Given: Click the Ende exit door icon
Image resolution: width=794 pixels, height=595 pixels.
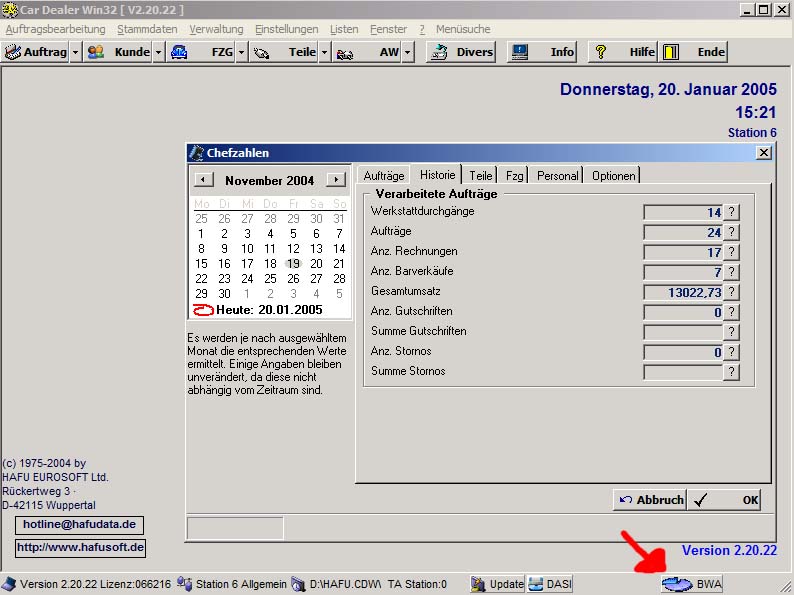Looking at the screenshot, I should [671, 52].
